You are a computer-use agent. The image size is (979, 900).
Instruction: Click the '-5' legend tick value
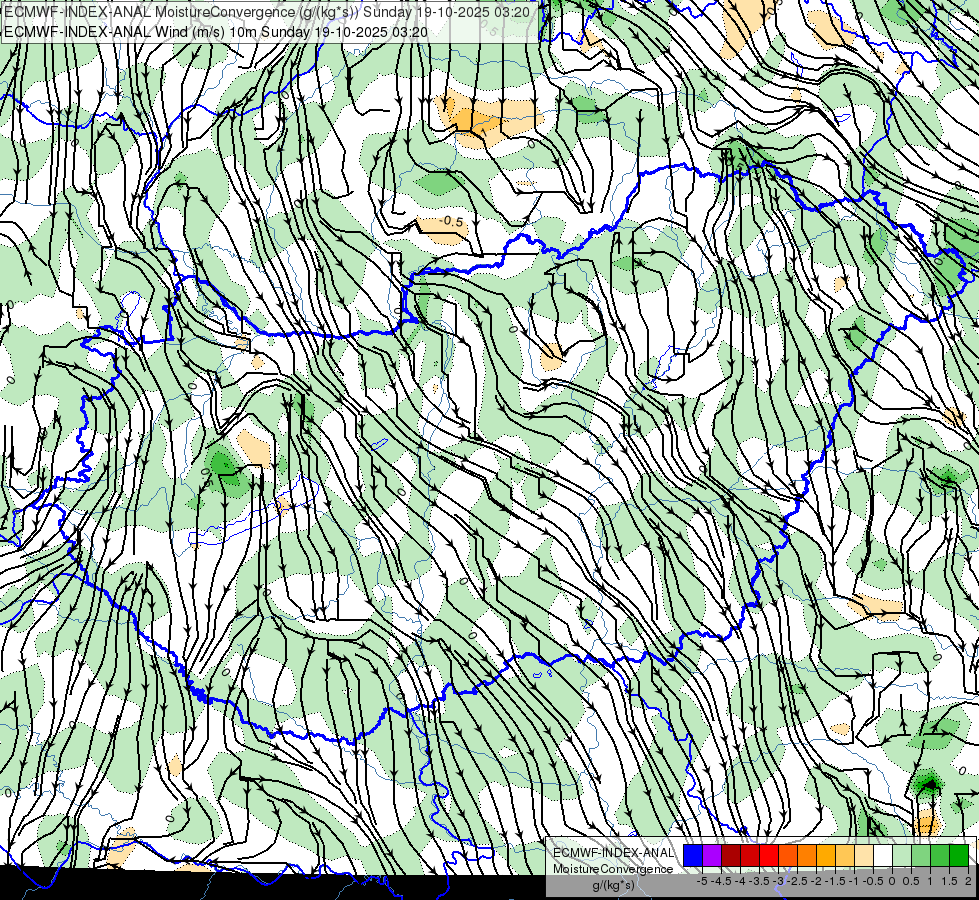[x=702, y=881]
